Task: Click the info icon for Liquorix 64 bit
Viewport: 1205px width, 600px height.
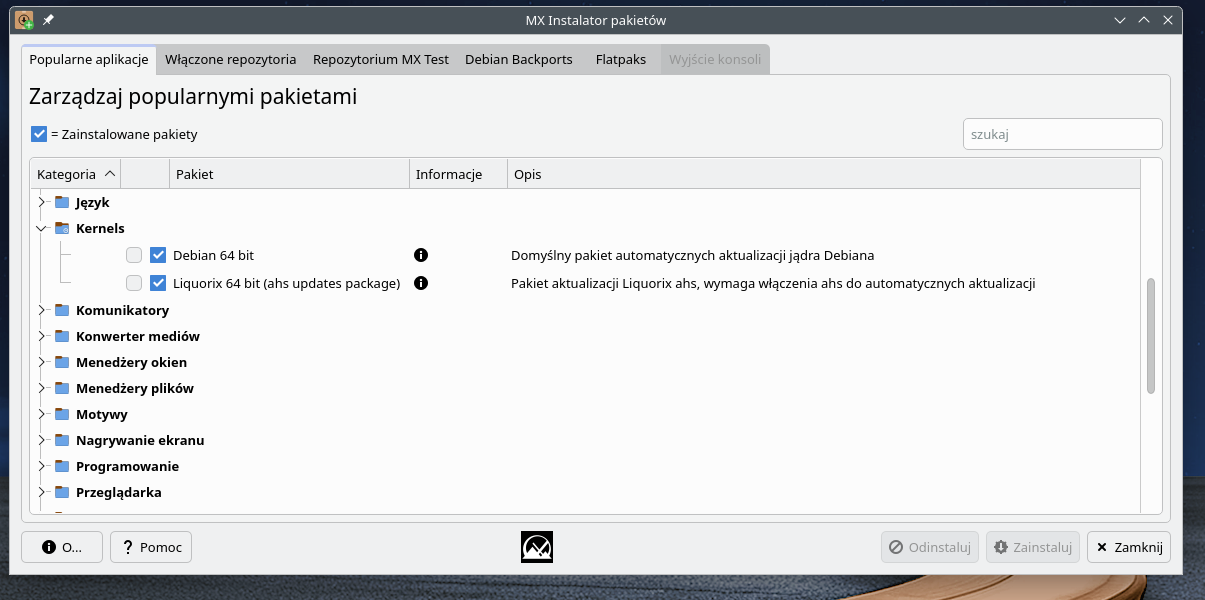Action: [x=421, y=283]
